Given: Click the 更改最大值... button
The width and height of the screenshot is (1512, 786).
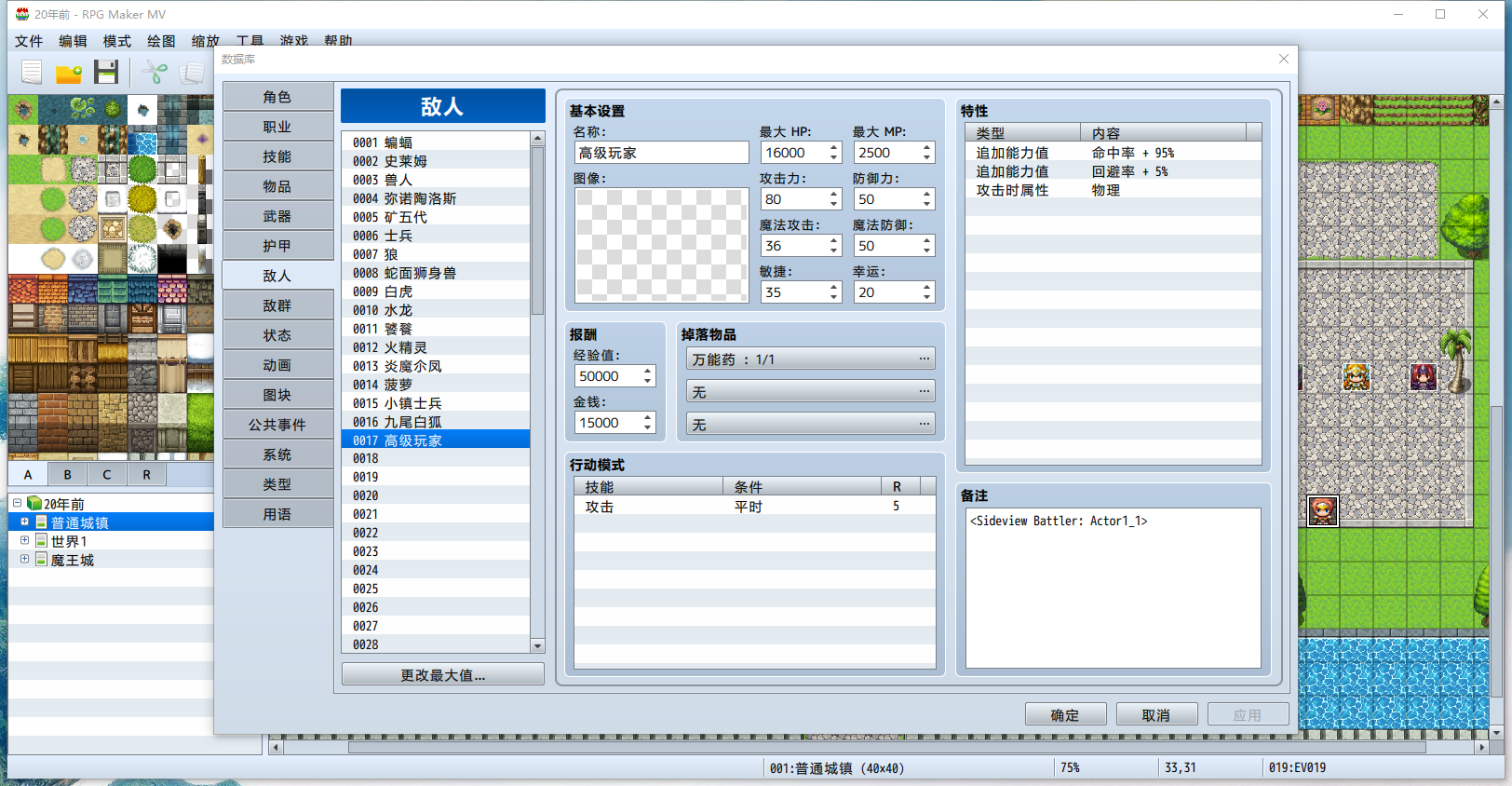Looking at the screenshot, I should click(443, 674).
